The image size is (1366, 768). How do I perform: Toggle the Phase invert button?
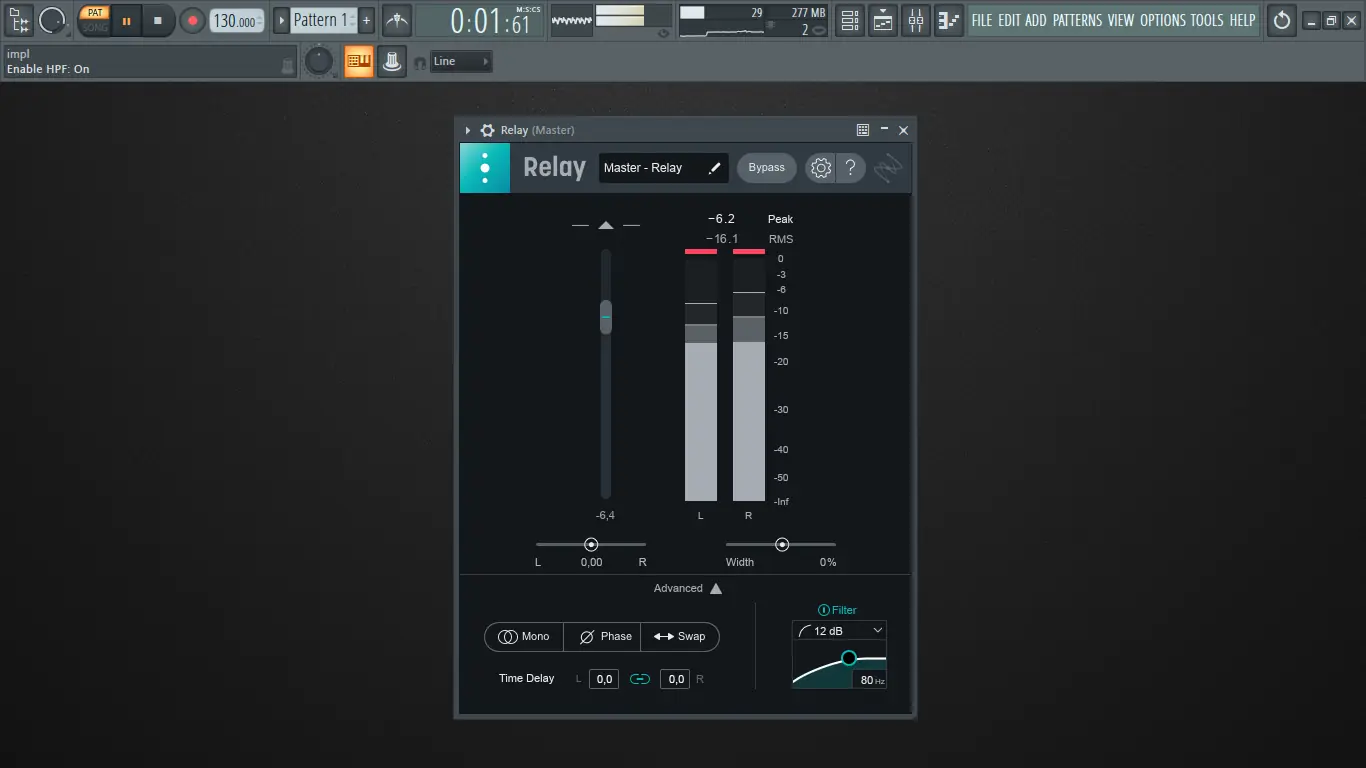pyautogui.click(x=602, y=637)
